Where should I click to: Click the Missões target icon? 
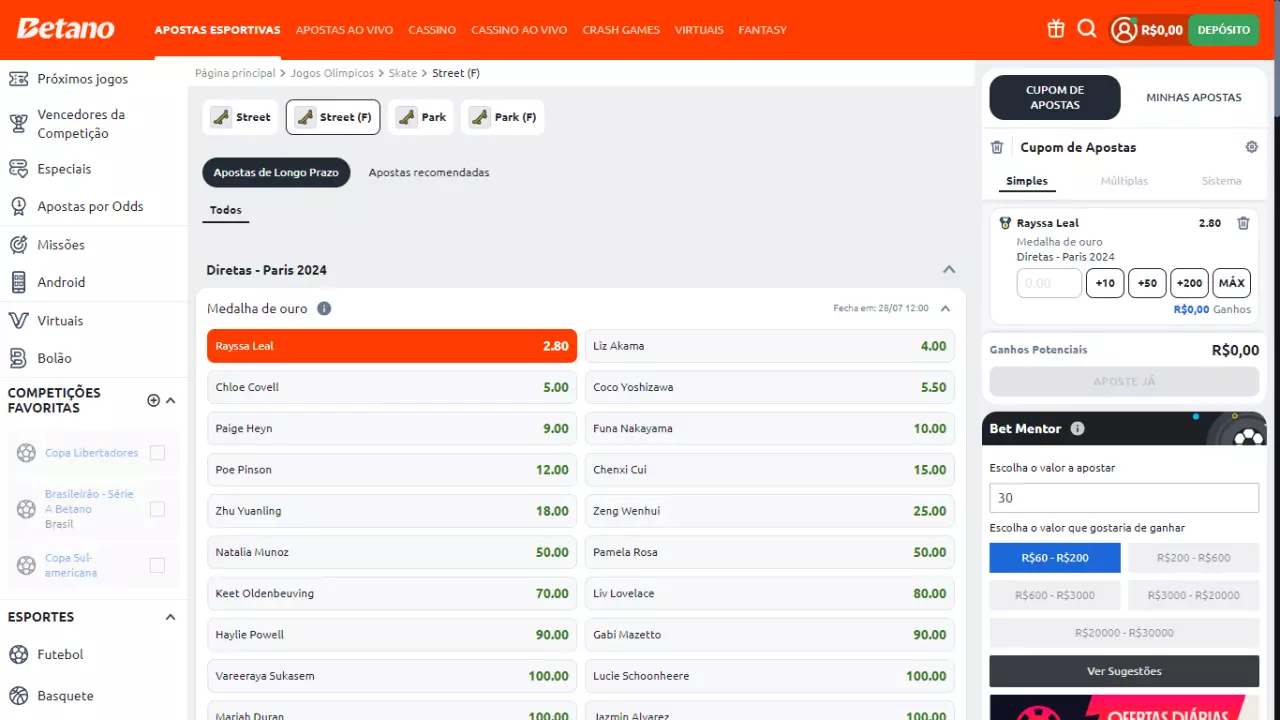point(18,244)
